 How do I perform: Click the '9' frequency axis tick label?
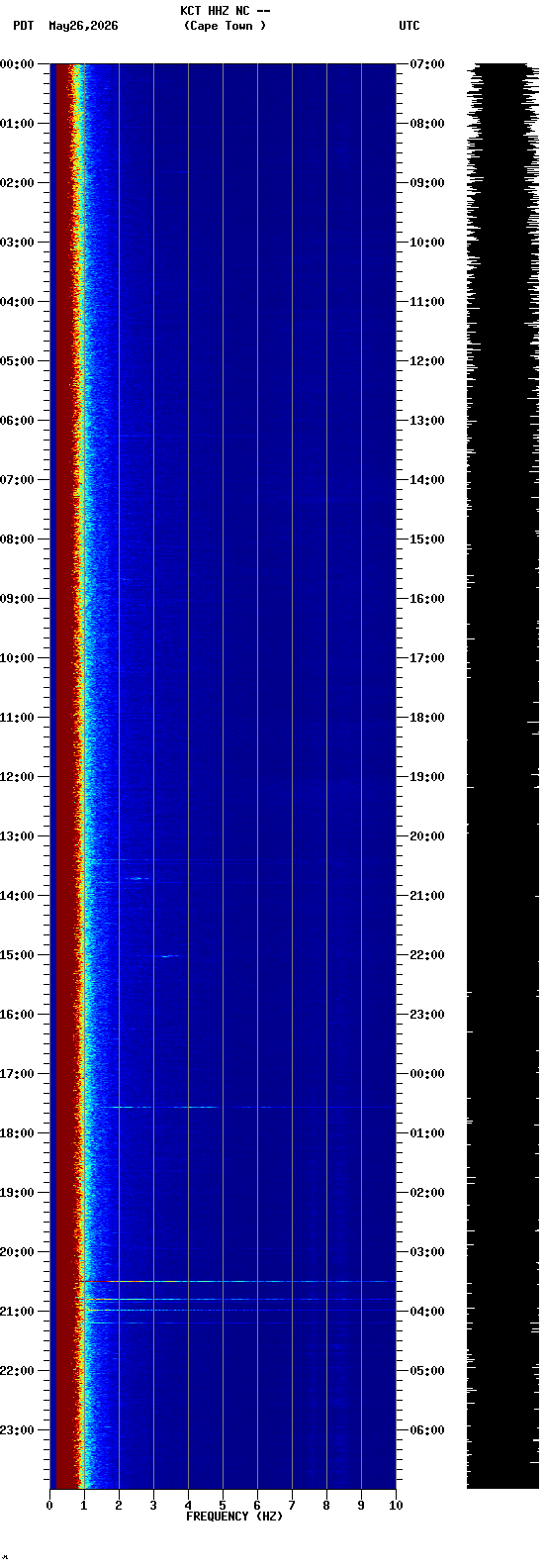[361, 1506]
